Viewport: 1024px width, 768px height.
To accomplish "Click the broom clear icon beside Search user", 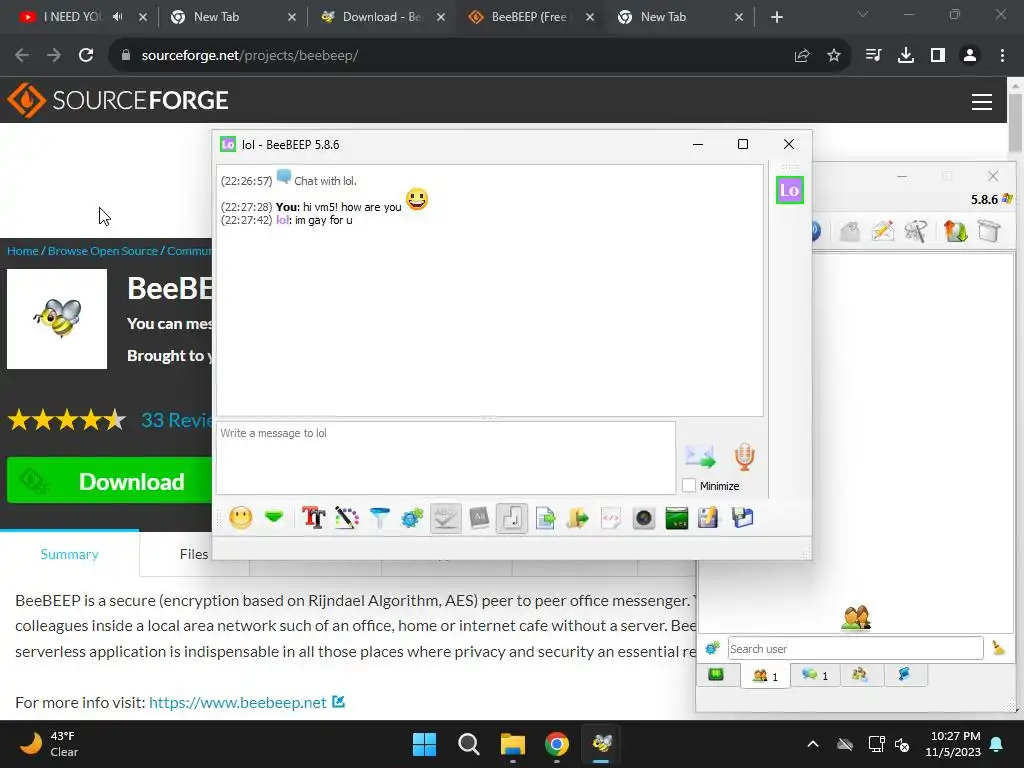I will click(999, 648).
